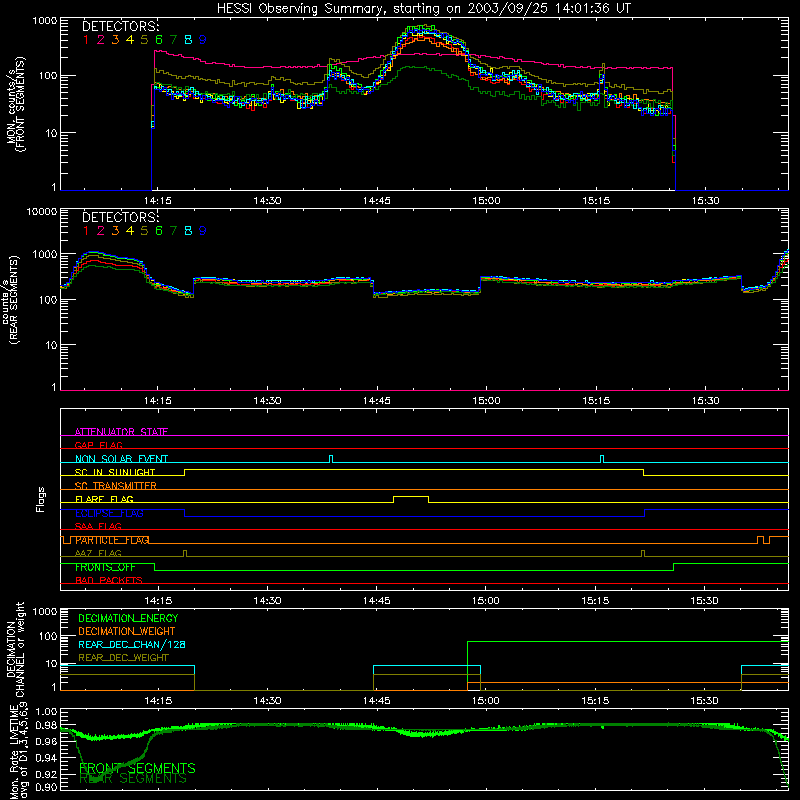The width and height of the screenshot is (800, 800).
Task: Choose detector 8 in rear segments legend
Action: tap(188, 231)
